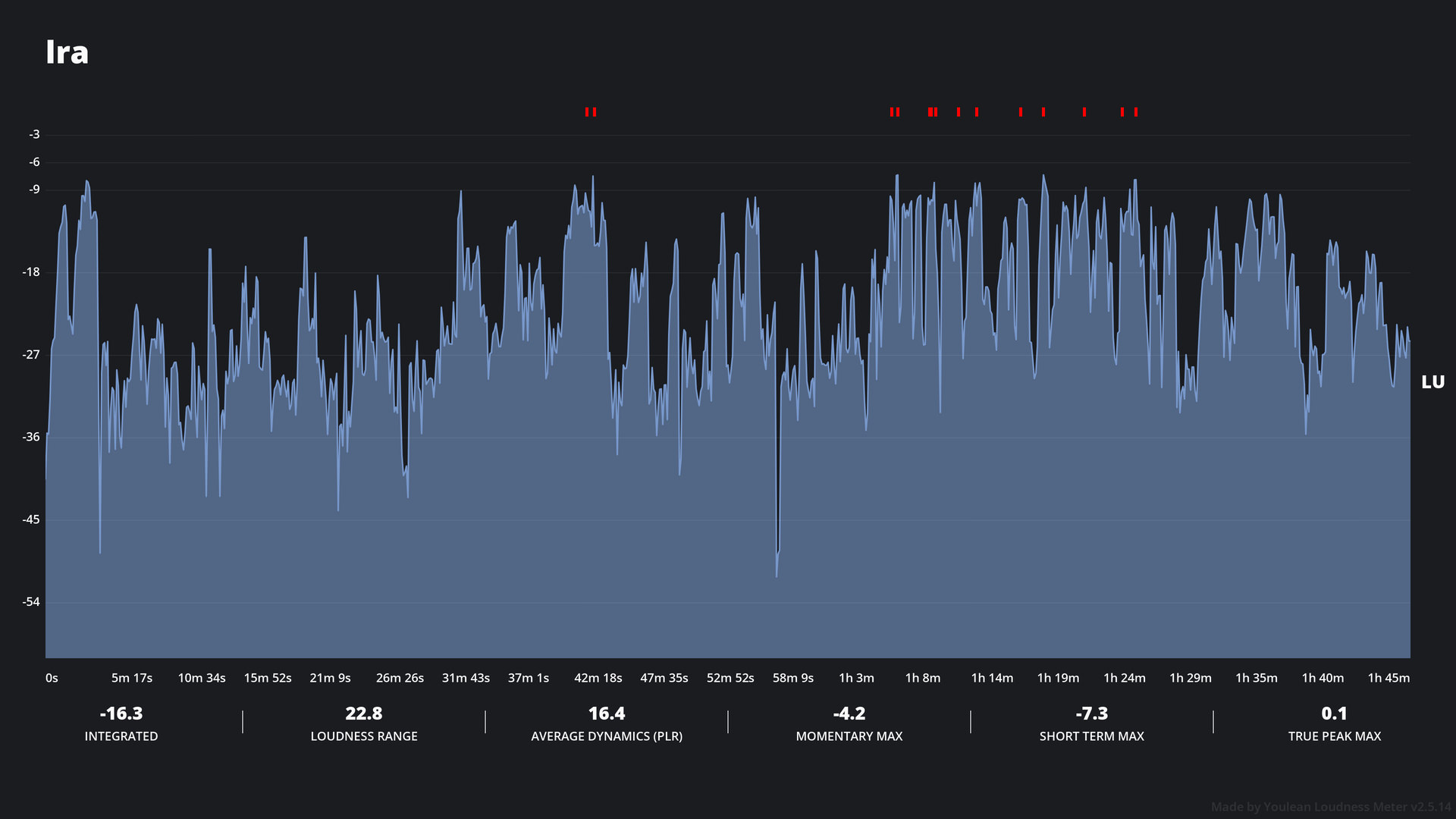
Task: Click the "1h 45m" time label
Action: (x=1389, y=678)
